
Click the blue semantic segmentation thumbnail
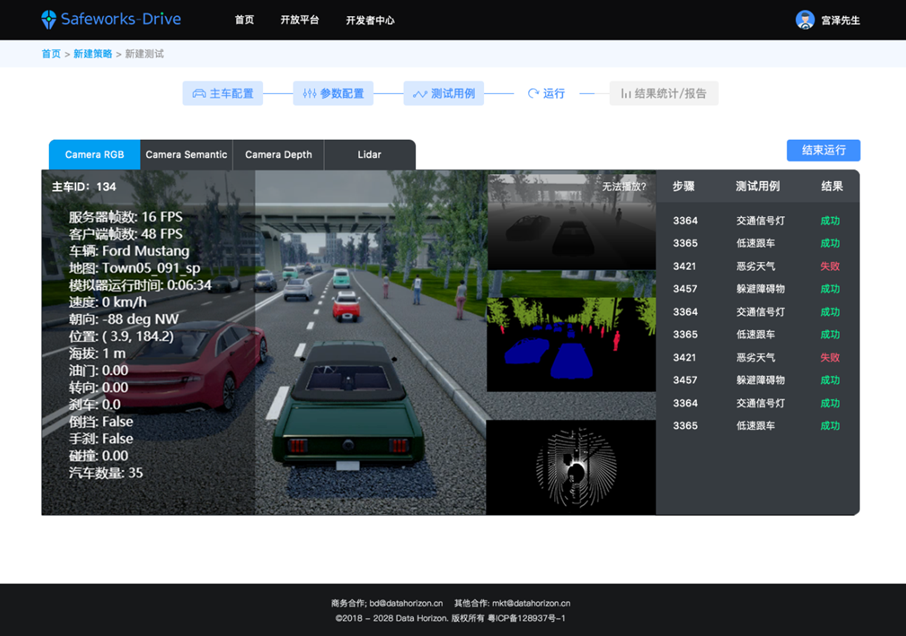pyautogui.click(x=571, y=345)
